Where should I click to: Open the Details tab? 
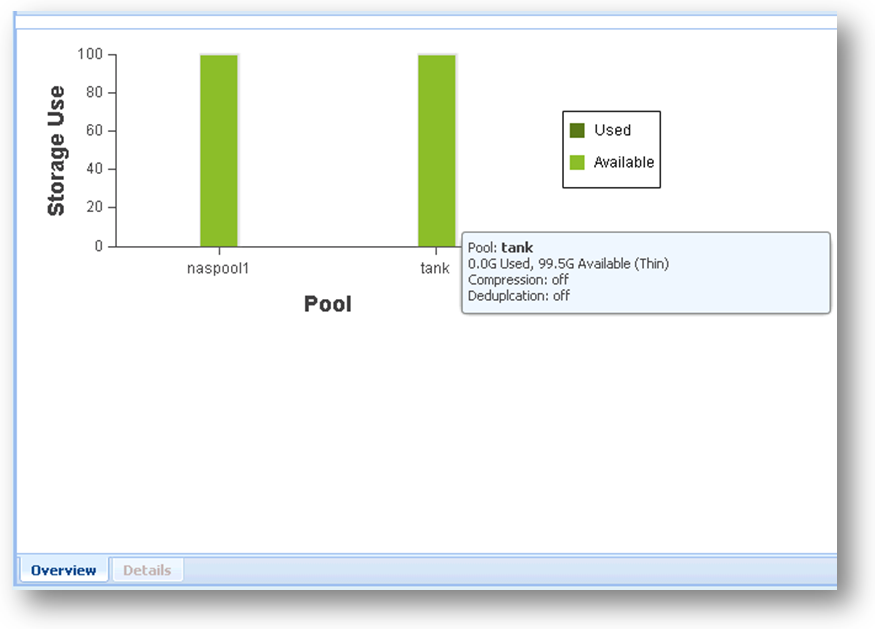147,571
